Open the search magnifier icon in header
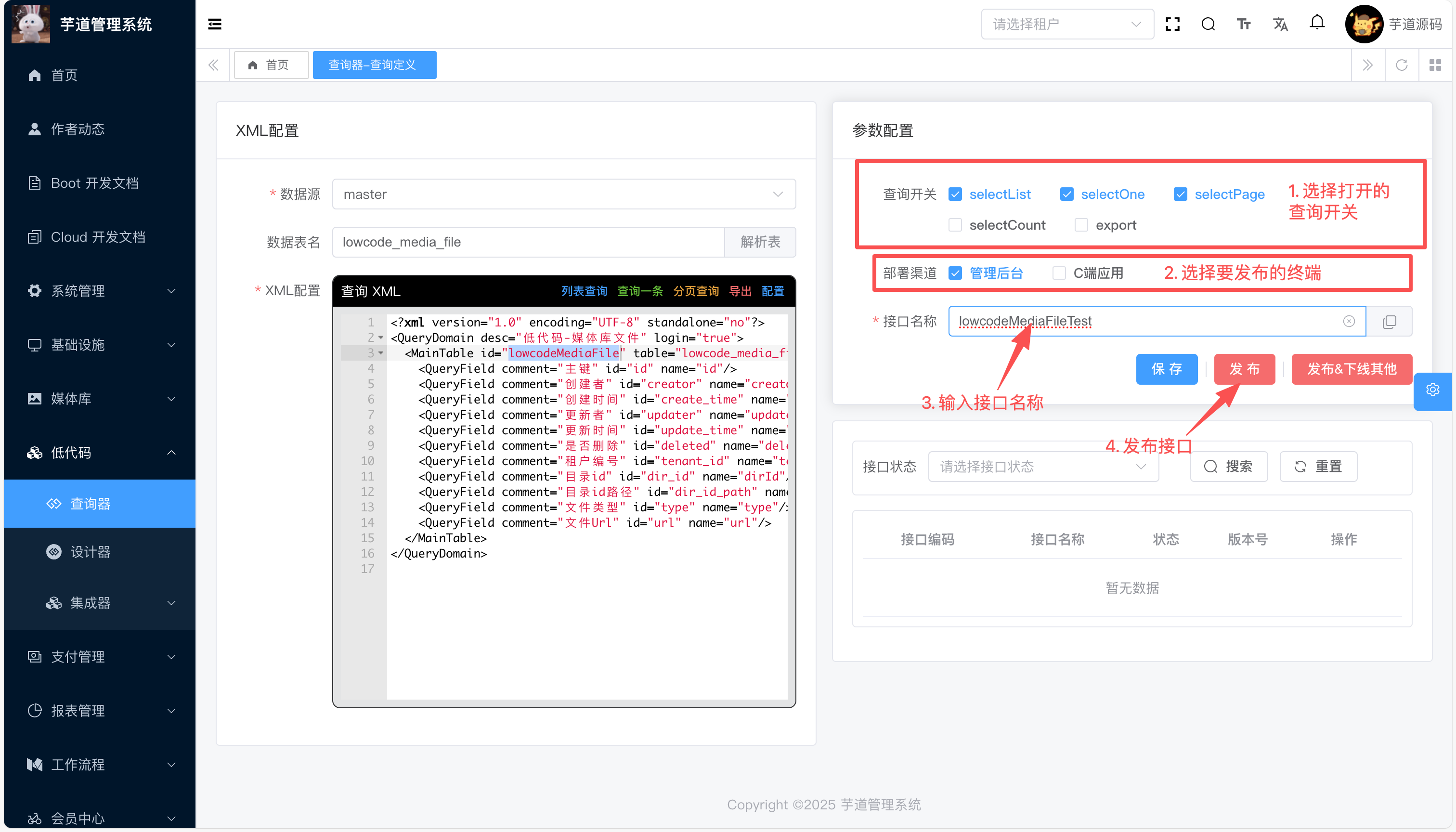Viewport: 1456px width, 832px height. pyautogui.click(x=1208, y=24)
